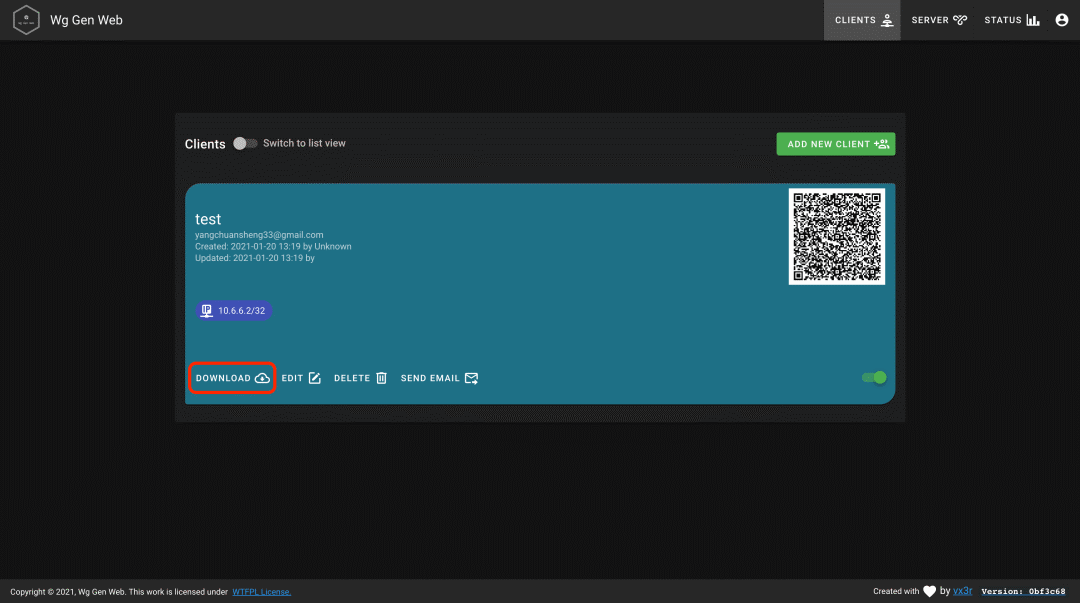1080x603 pixels.
Task: Open the vx3r author link
Action: [x=962, y=591]
